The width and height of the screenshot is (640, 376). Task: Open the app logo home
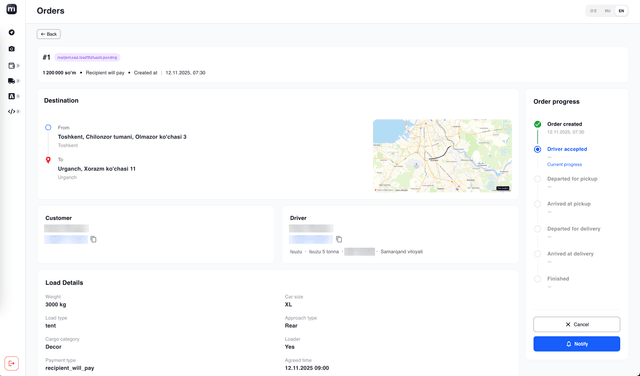11,9
